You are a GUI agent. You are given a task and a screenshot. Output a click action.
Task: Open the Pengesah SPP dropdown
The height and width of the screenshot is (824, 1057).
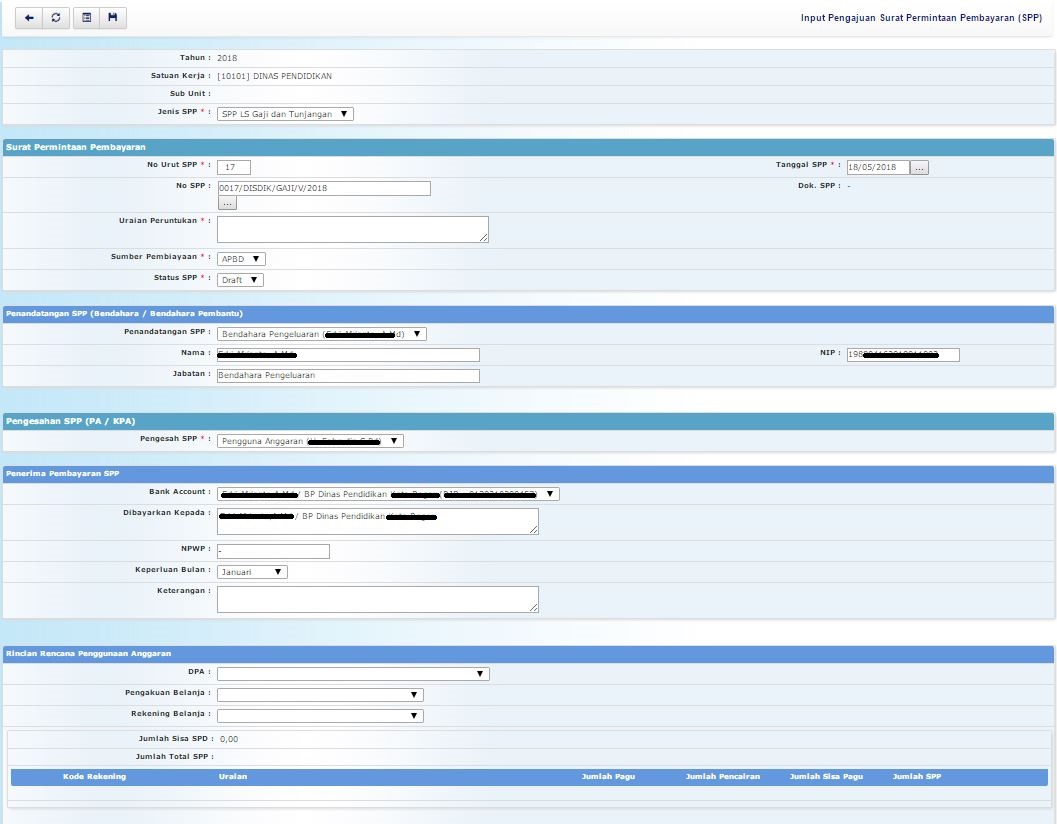(310, 441)
